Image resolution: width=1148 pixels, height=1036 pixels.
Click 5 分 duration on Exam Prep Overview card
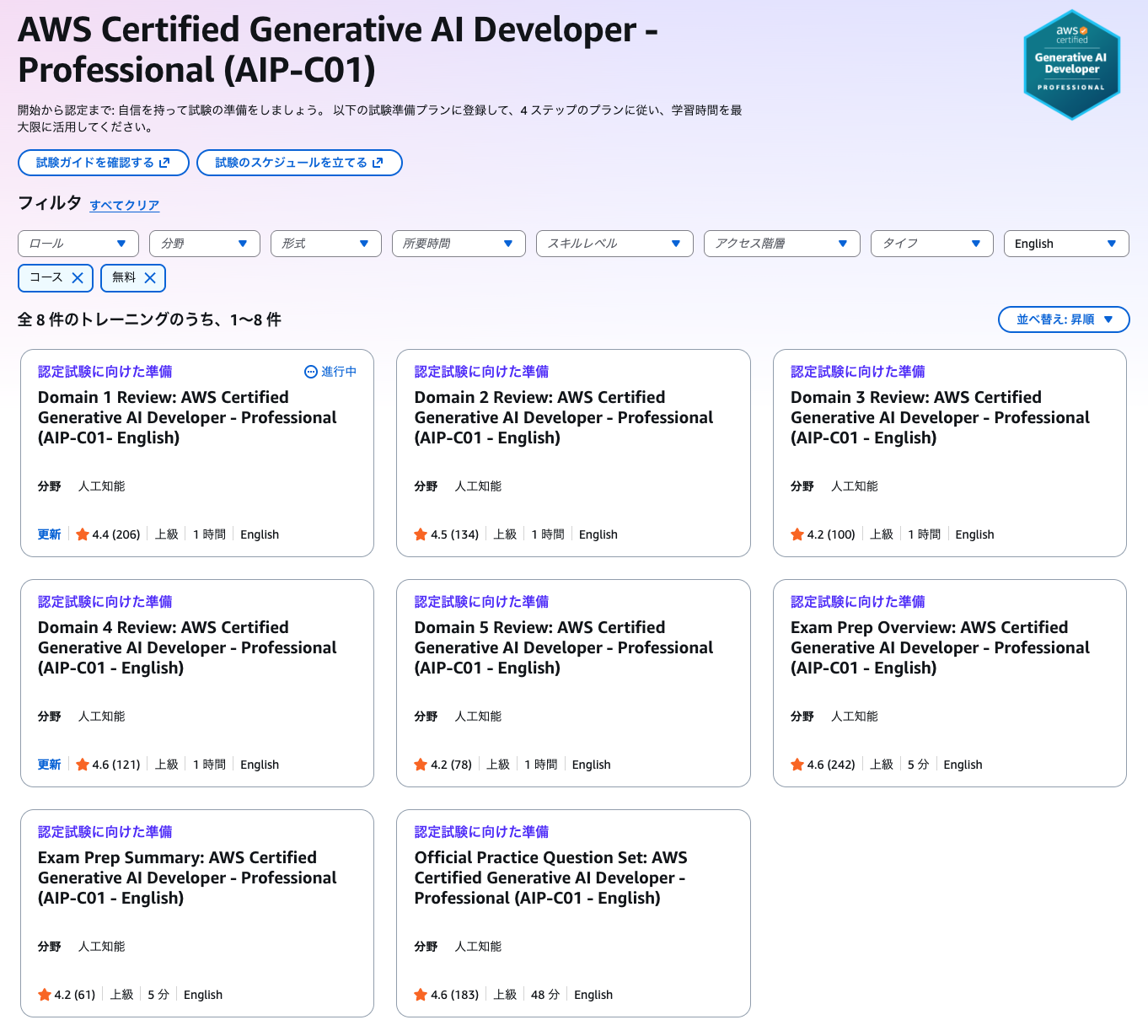click(919, 765)
